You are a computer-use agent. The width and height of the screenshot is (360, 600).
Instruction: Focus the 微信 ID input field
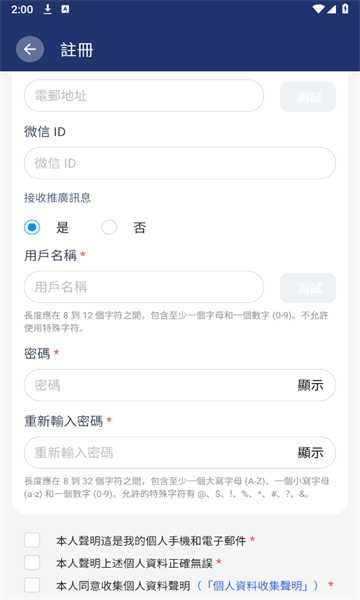[x=180, y=163]
